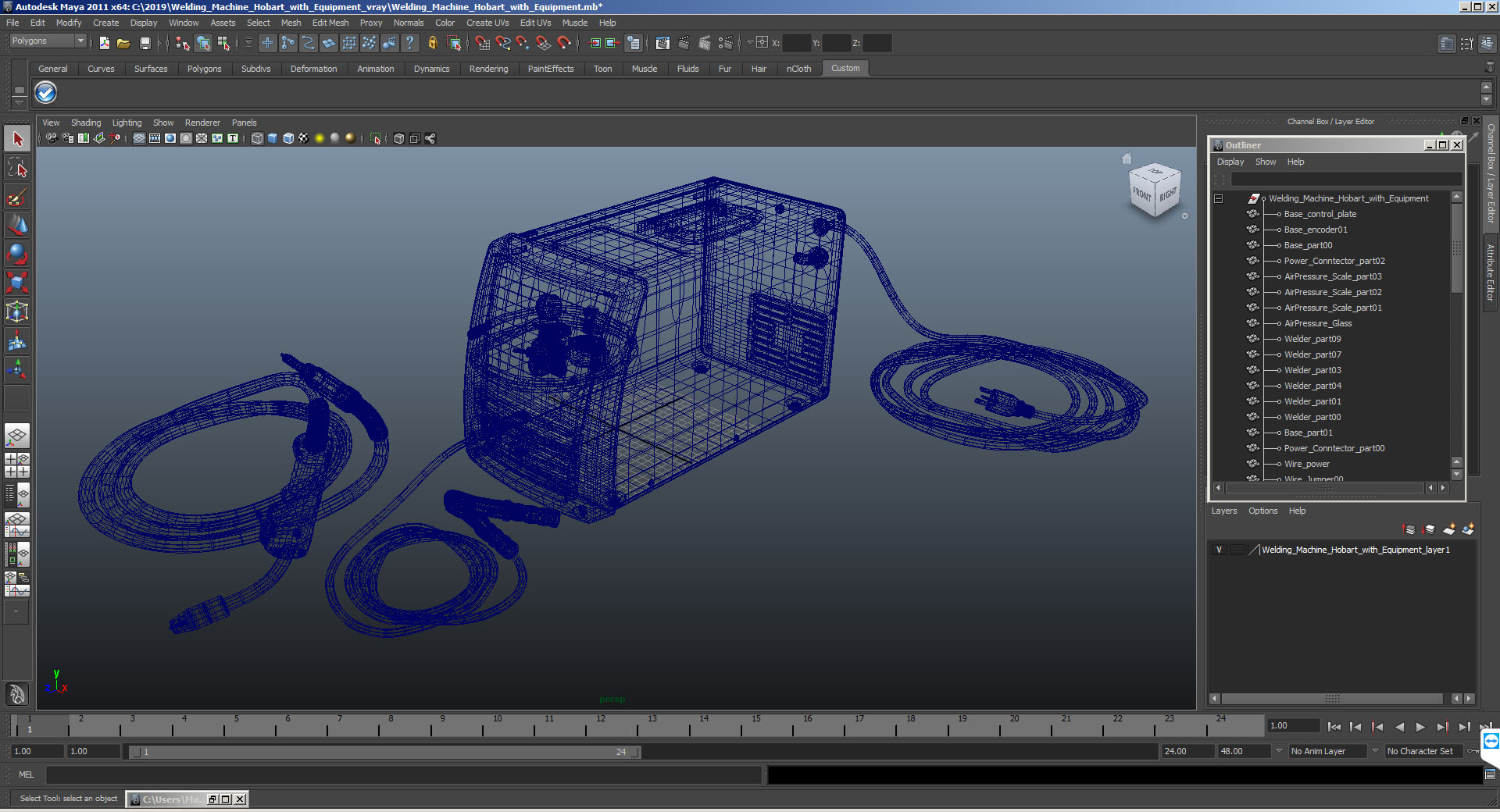Click step forward one key button

(1442, 727)
